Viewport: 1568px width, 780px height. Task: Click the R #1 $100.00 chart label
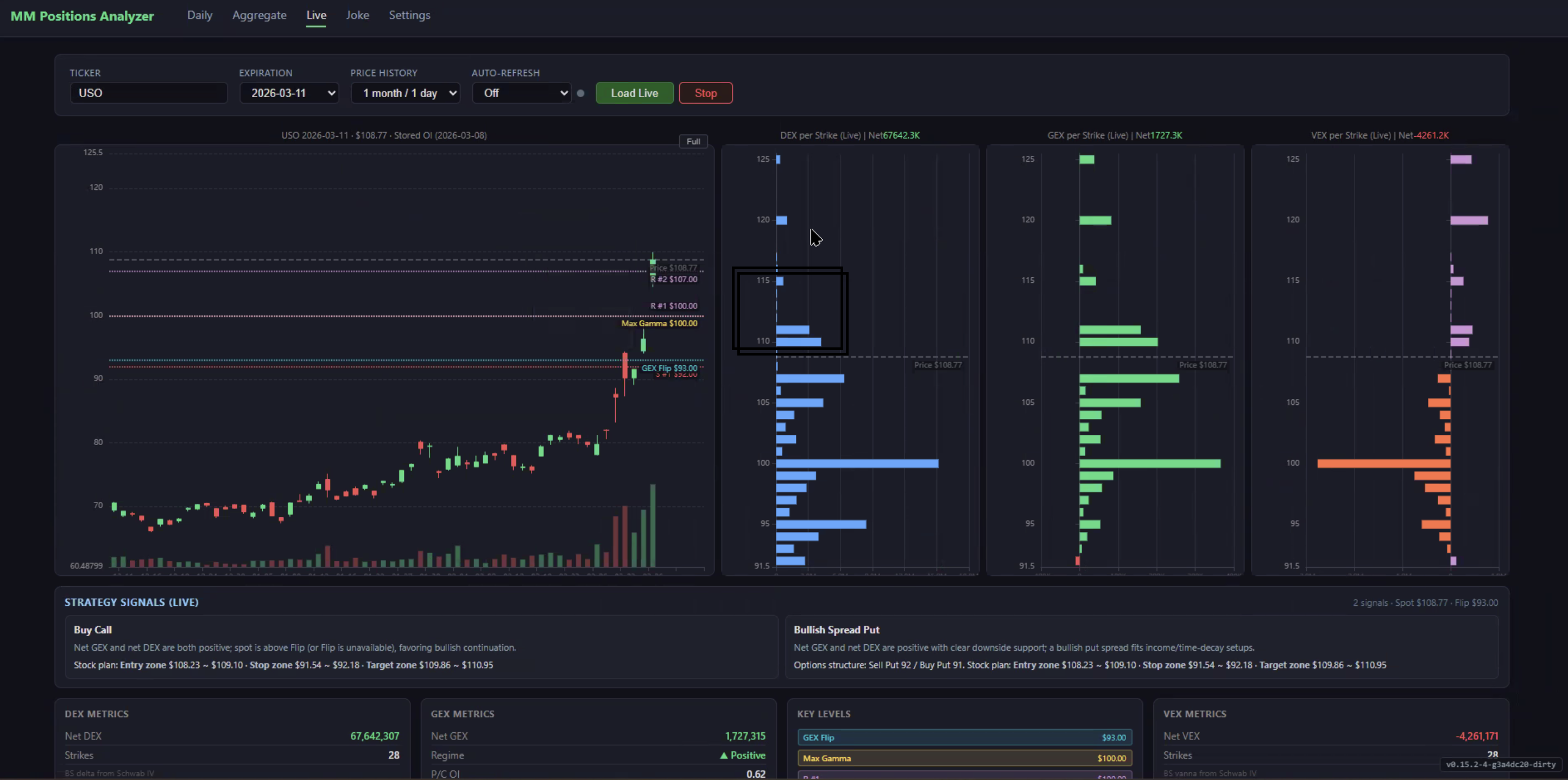click(x=674, y=306)
